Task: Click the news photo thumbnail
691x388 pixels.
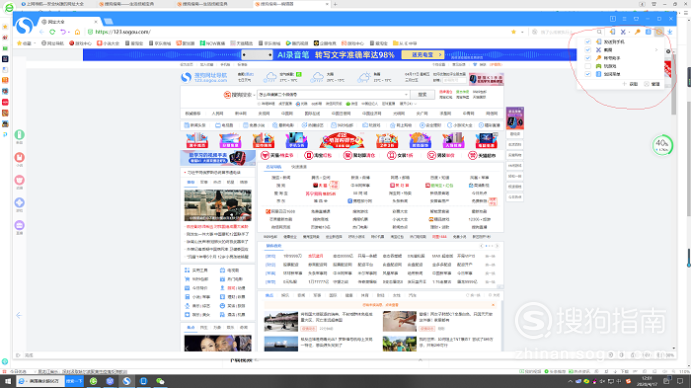Action: click(218, 205)
